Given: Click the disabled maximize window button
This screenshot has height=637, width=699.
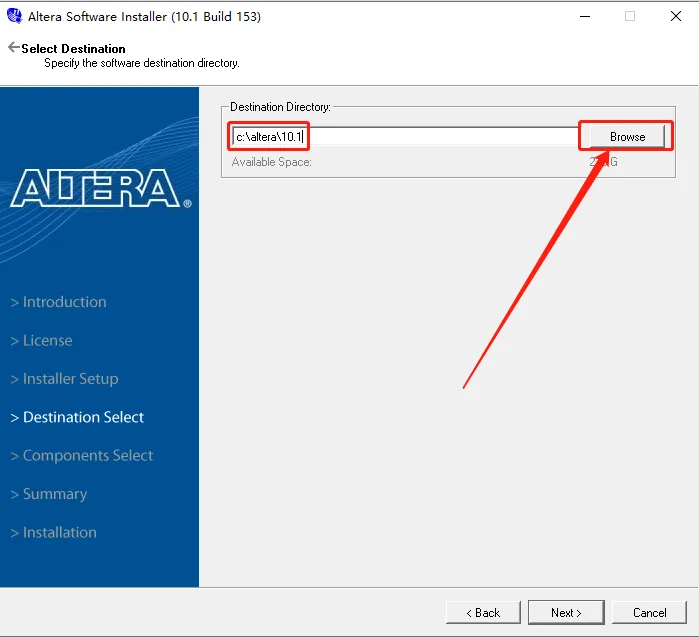Looking at the screenshot, I should point(630,16).
